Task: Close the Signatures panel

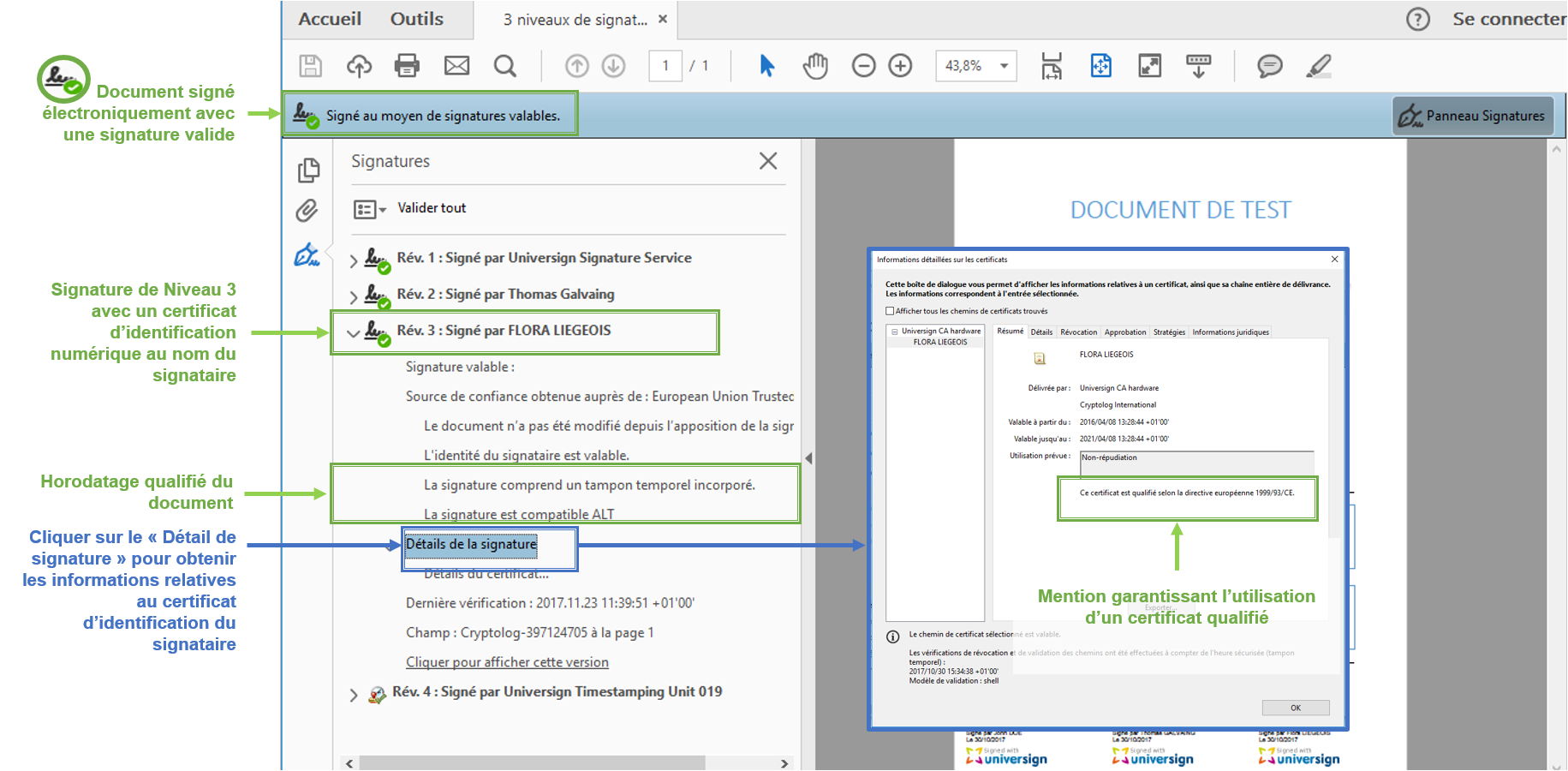Action: click(x=768, y=161)
